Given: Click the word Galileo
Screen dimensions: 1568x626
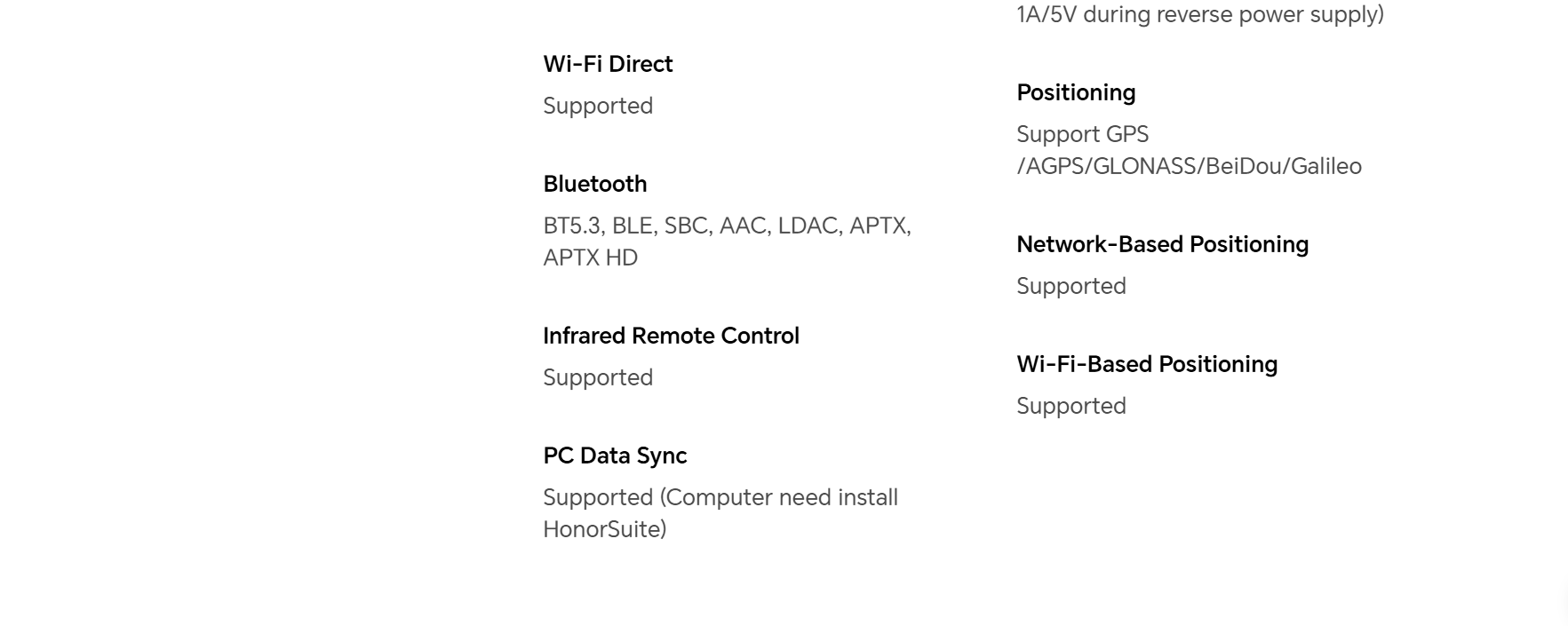Looking at the screenshot, I should tap(1326, 166).
